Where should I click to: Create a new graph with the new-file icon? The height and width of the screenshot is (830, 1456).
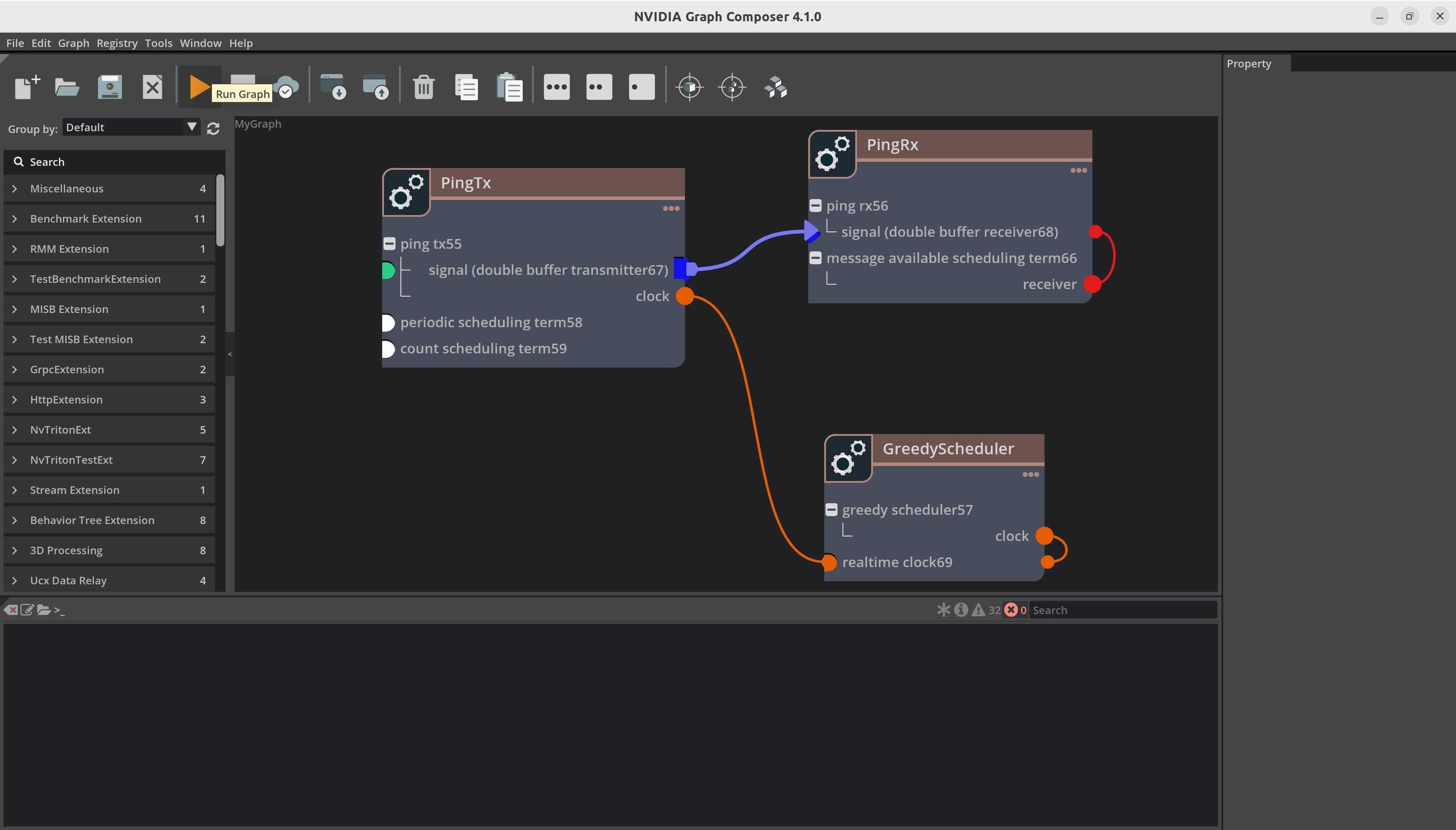[x=27, y=87]
